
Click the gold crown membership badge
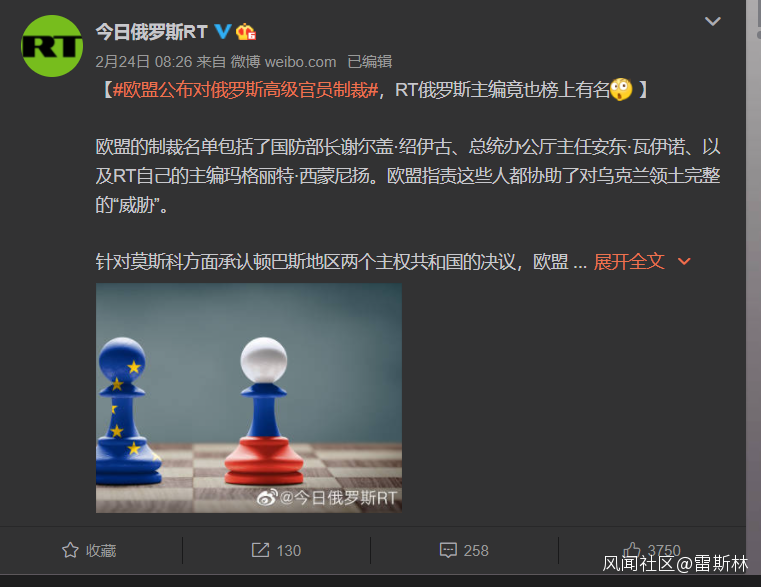pos(246,32)
